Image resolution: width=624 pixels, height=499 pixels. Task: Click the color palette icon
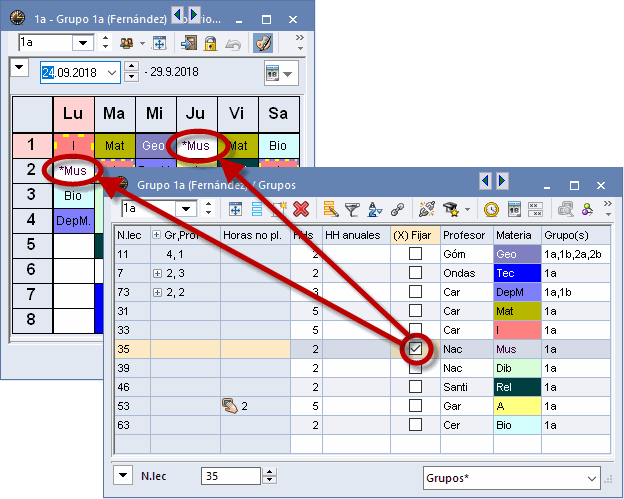coord(263,43)
